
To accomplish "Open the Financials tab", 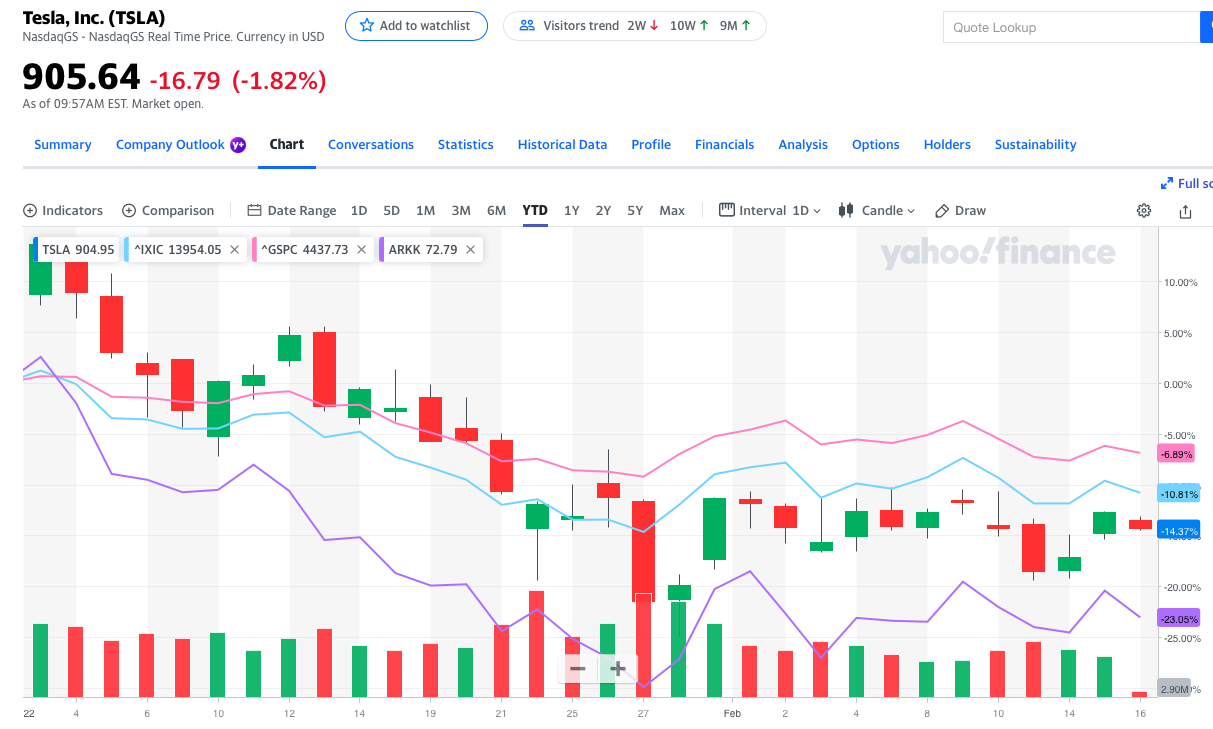I will [x=725, y=145].
